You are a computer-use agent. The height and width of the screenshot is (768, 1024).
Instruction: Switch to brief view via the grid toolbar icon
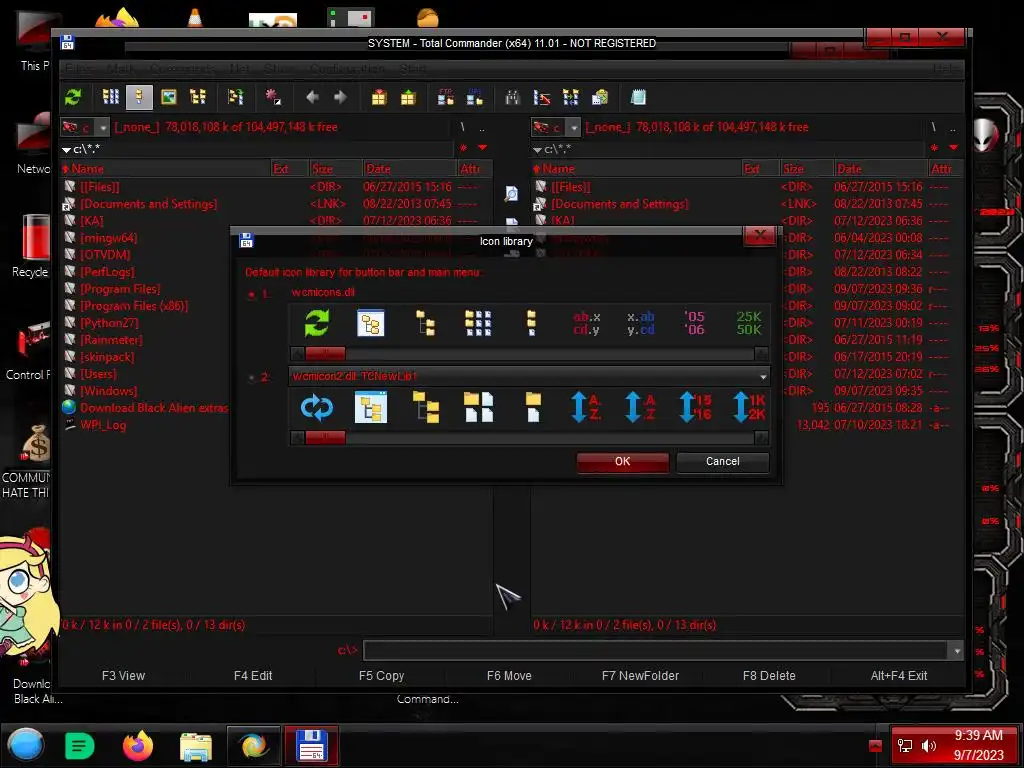click(x=110, y=97)
